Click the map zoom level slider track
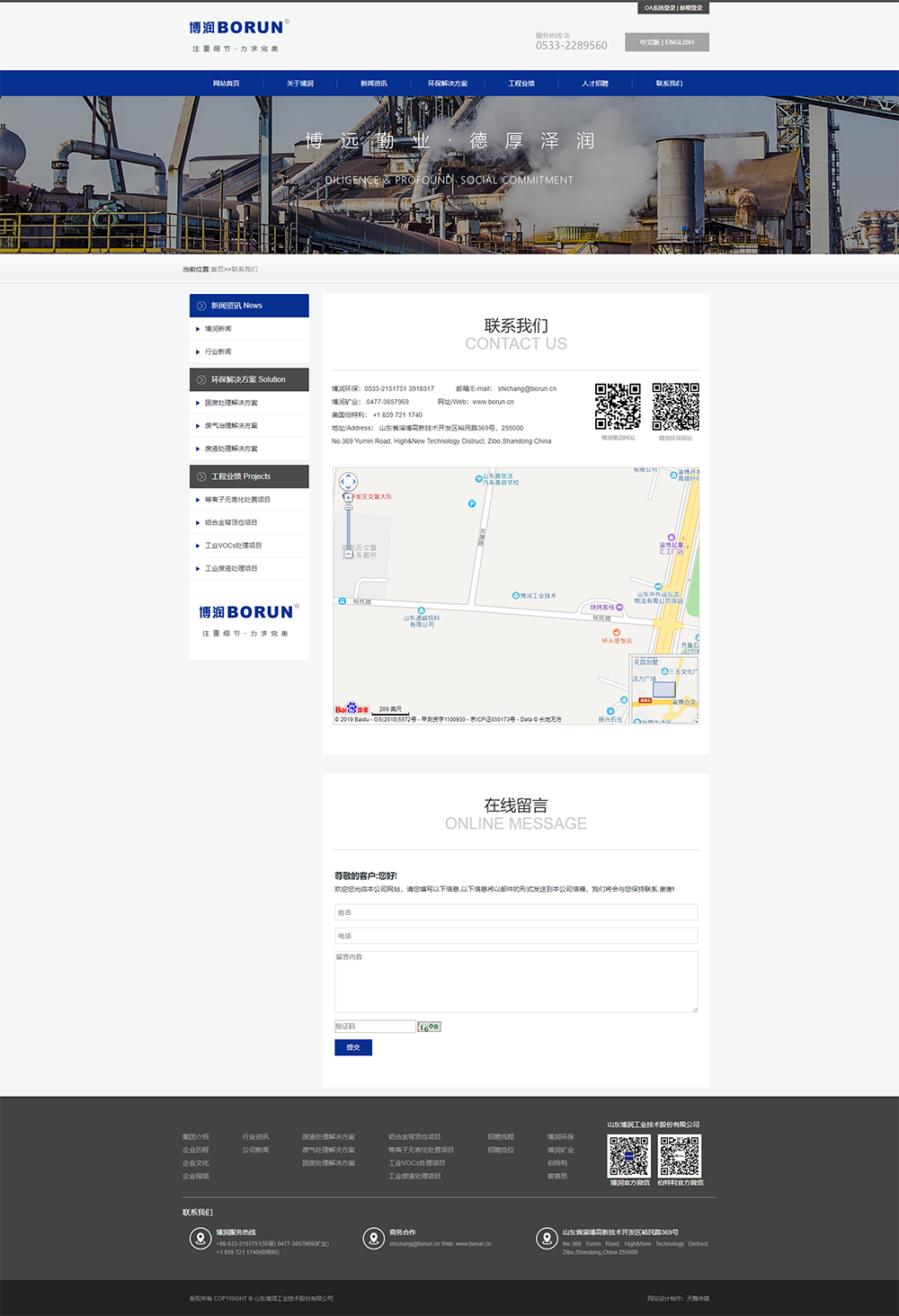899x1316 pixels. 349,526
